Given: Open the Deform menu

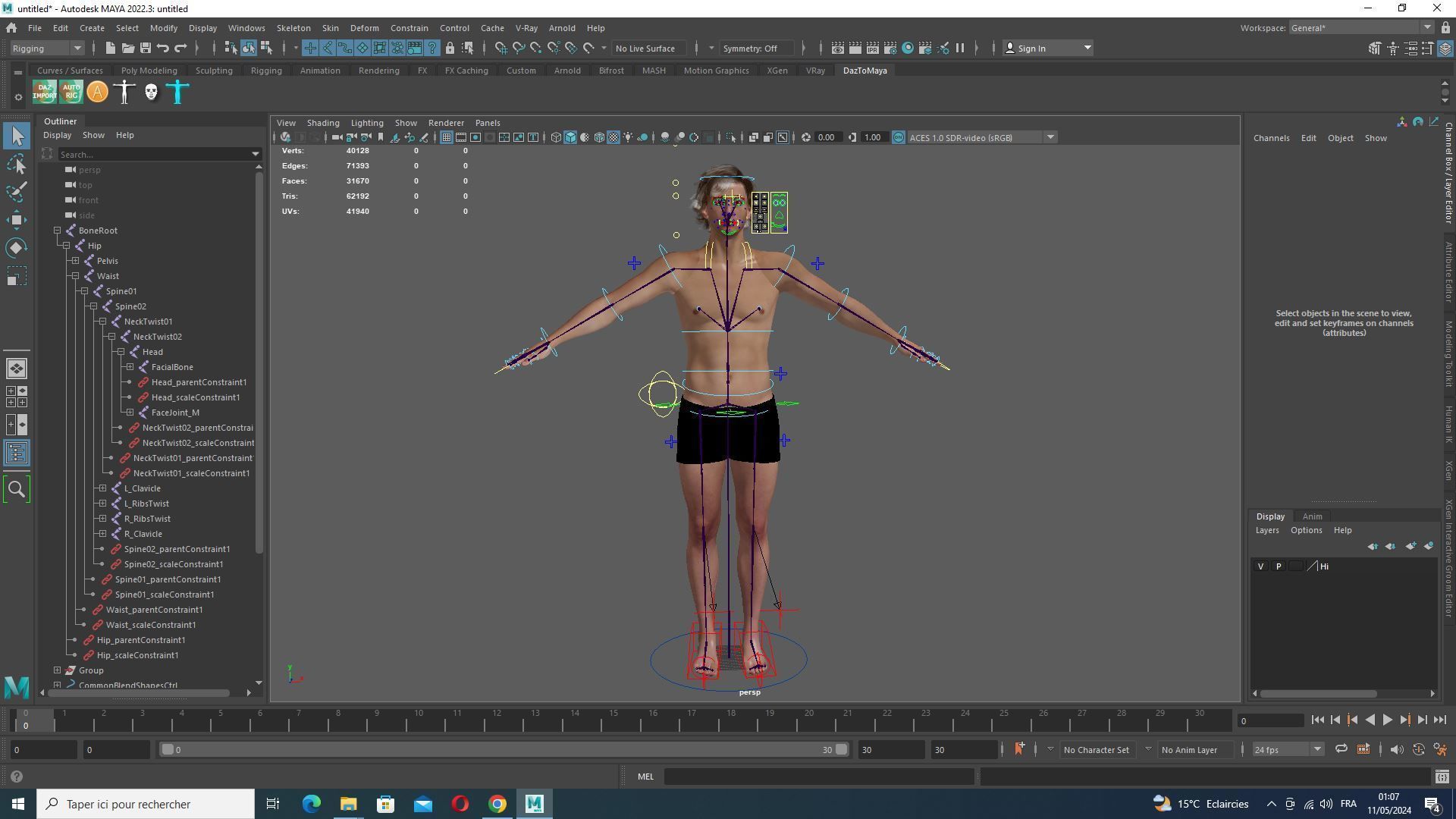Looking at the screenshot, I should (x=364, y=28).
